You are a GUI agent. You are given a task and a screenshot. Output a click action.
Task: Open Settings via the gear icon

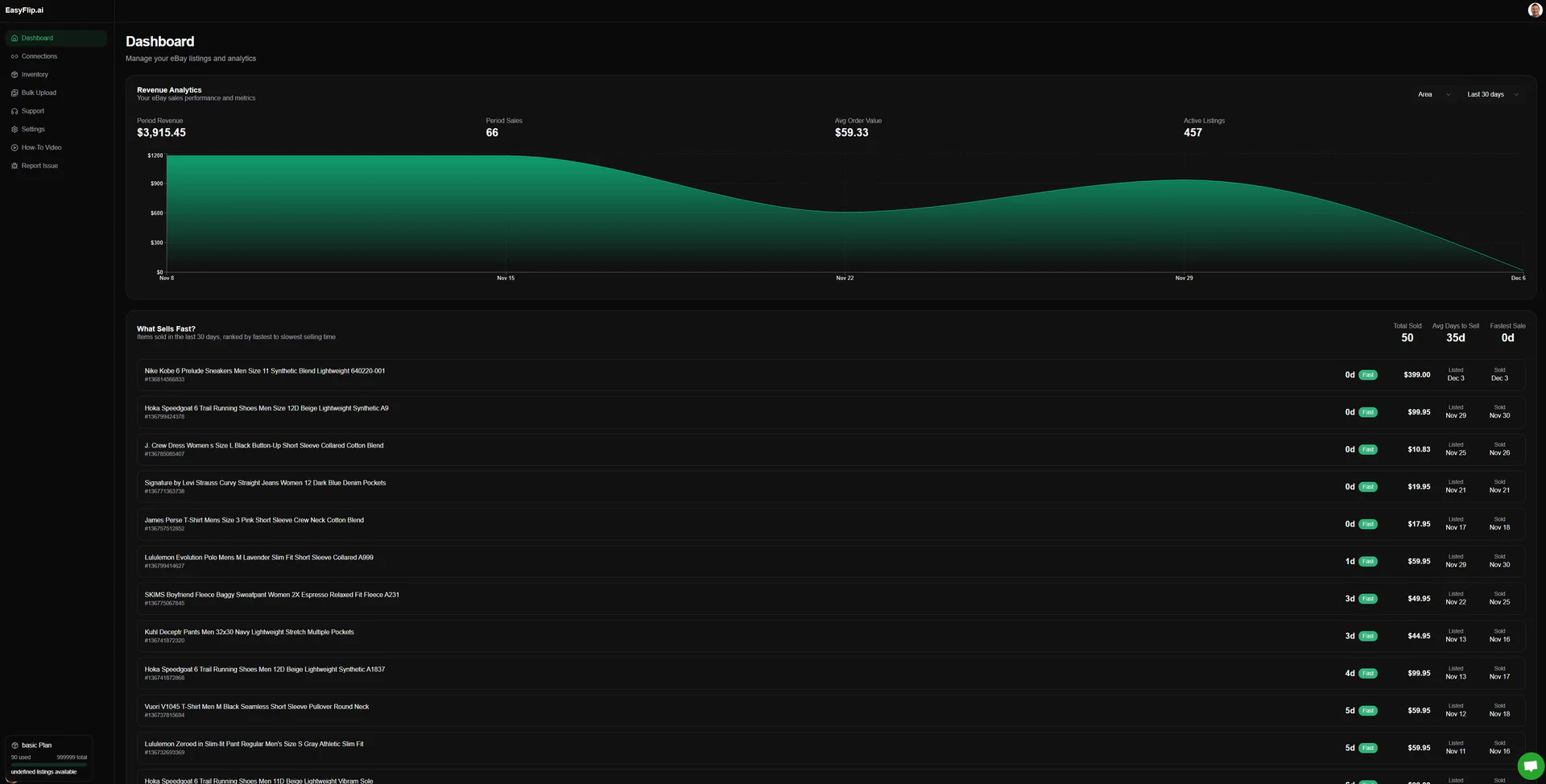14,130
